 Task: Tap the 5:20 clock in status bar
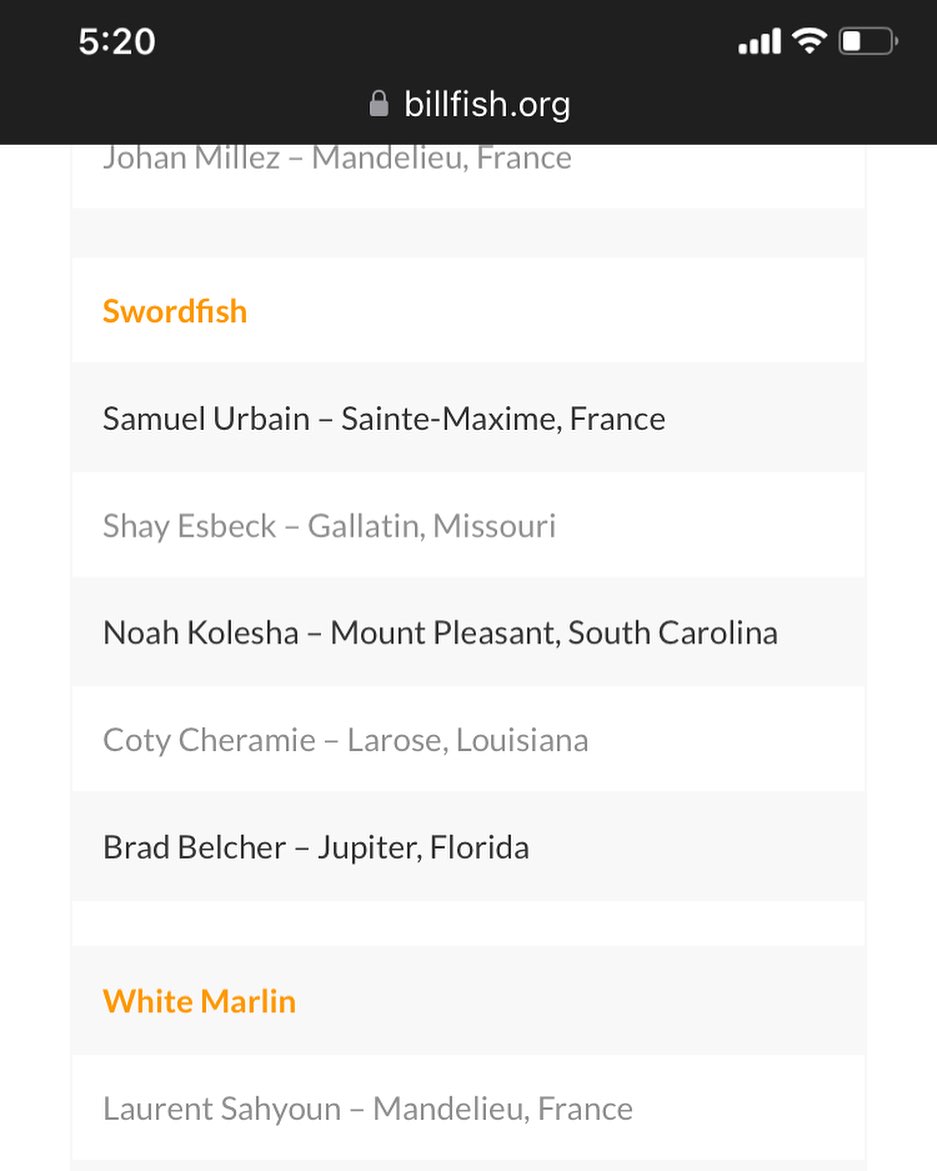[117, 41]
